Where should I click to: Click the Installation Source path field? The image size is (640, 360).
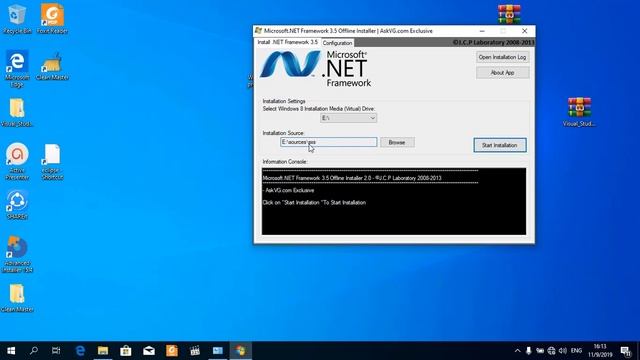tap(329, 142)
